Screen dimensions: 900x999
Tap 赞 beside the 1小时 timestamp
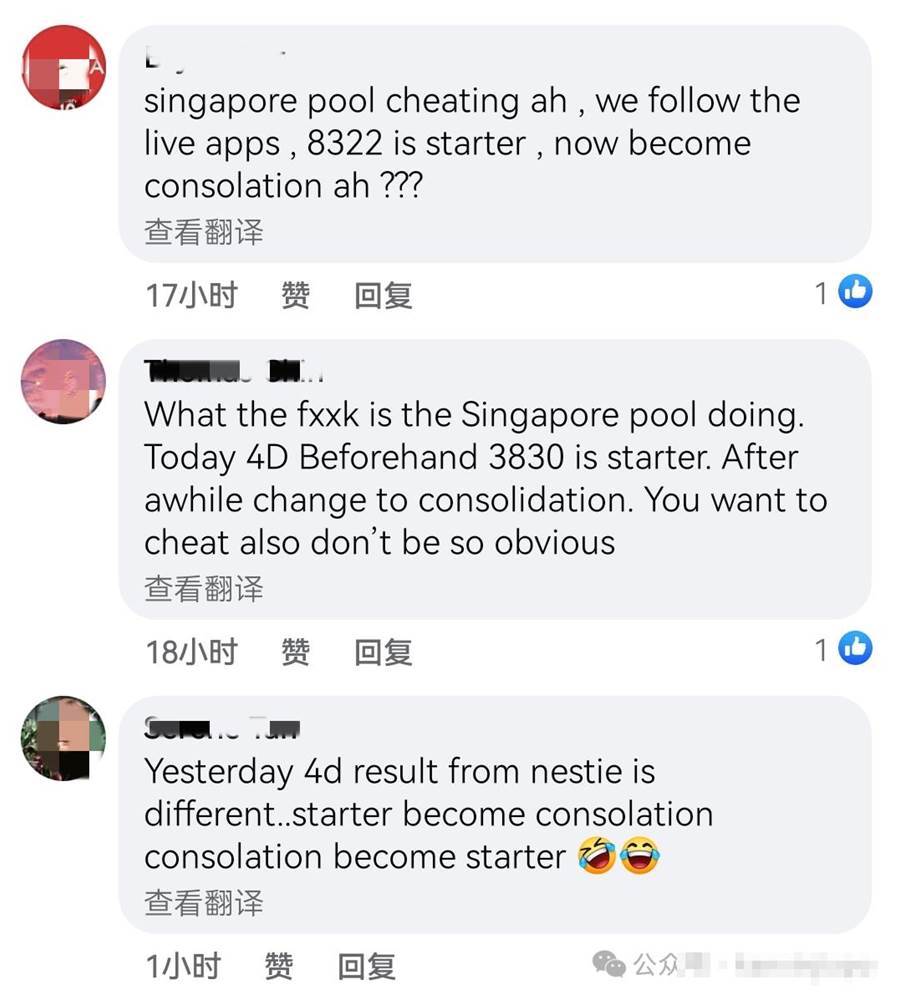(x=279, y=966)
